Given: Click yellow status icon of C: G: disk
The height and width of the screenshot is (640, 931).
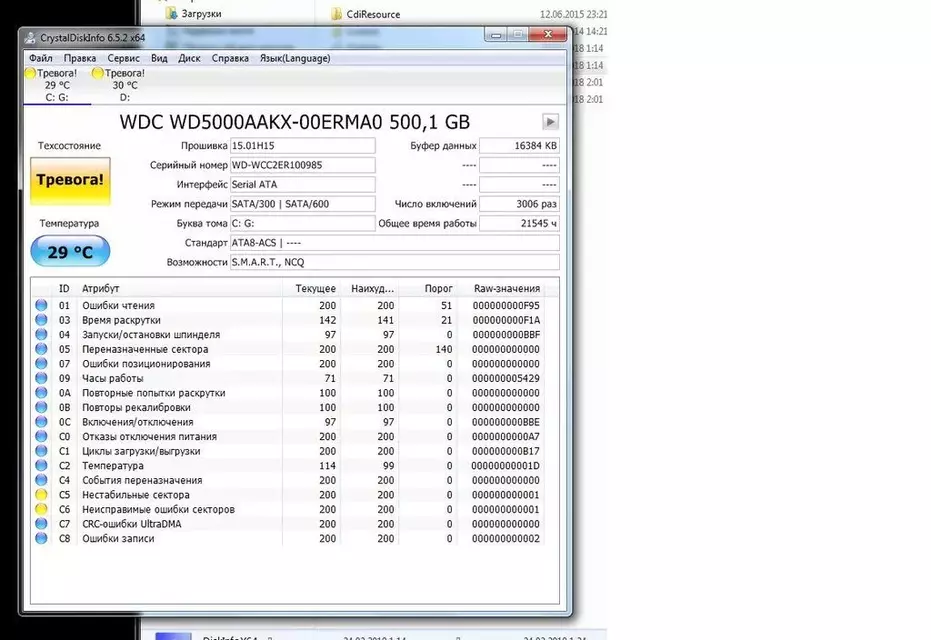Looking at the screenshot, I should click(30, 73).
